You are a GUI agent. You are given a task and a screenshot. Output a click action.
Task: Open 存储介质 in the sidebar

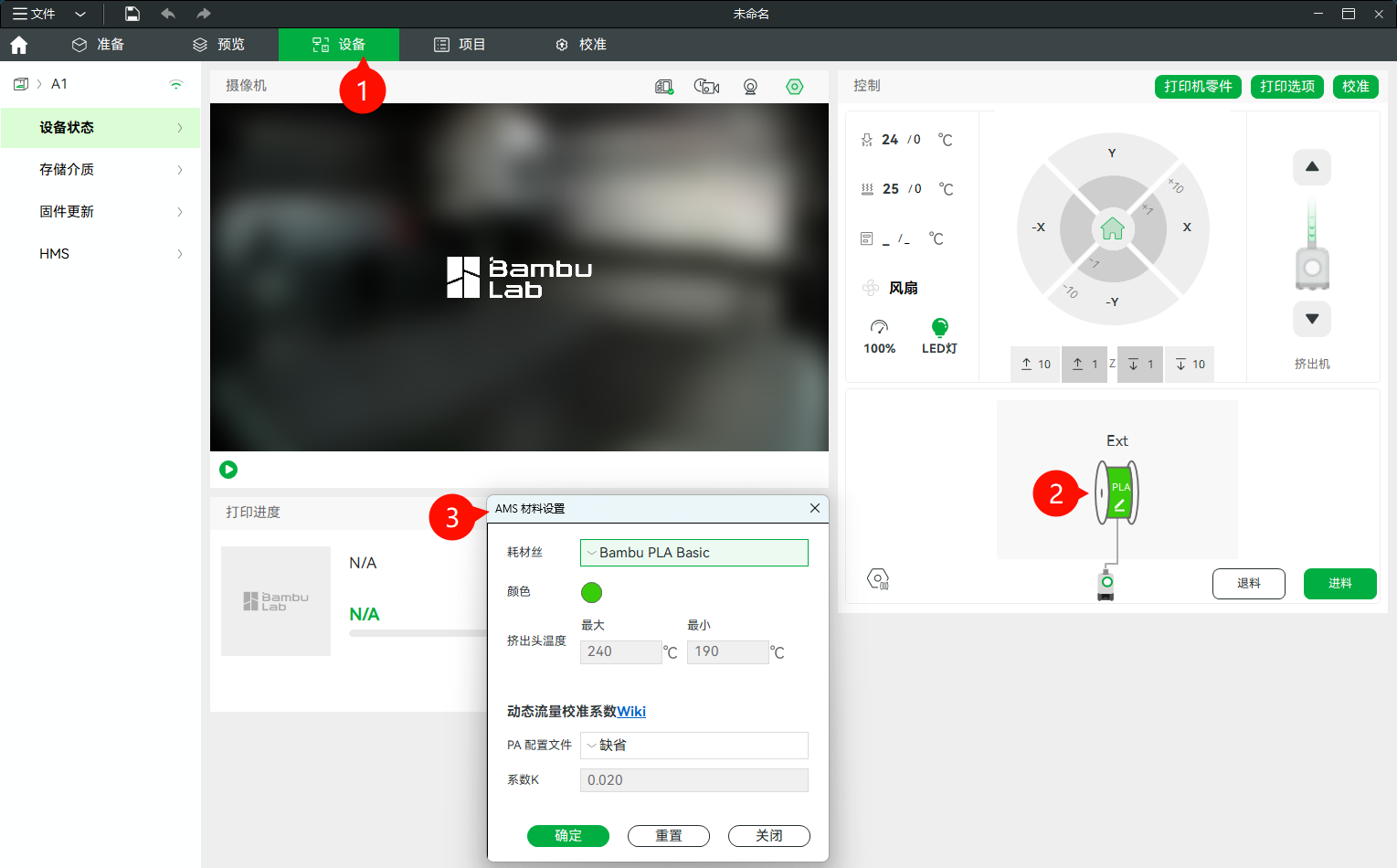click(101, 170)
